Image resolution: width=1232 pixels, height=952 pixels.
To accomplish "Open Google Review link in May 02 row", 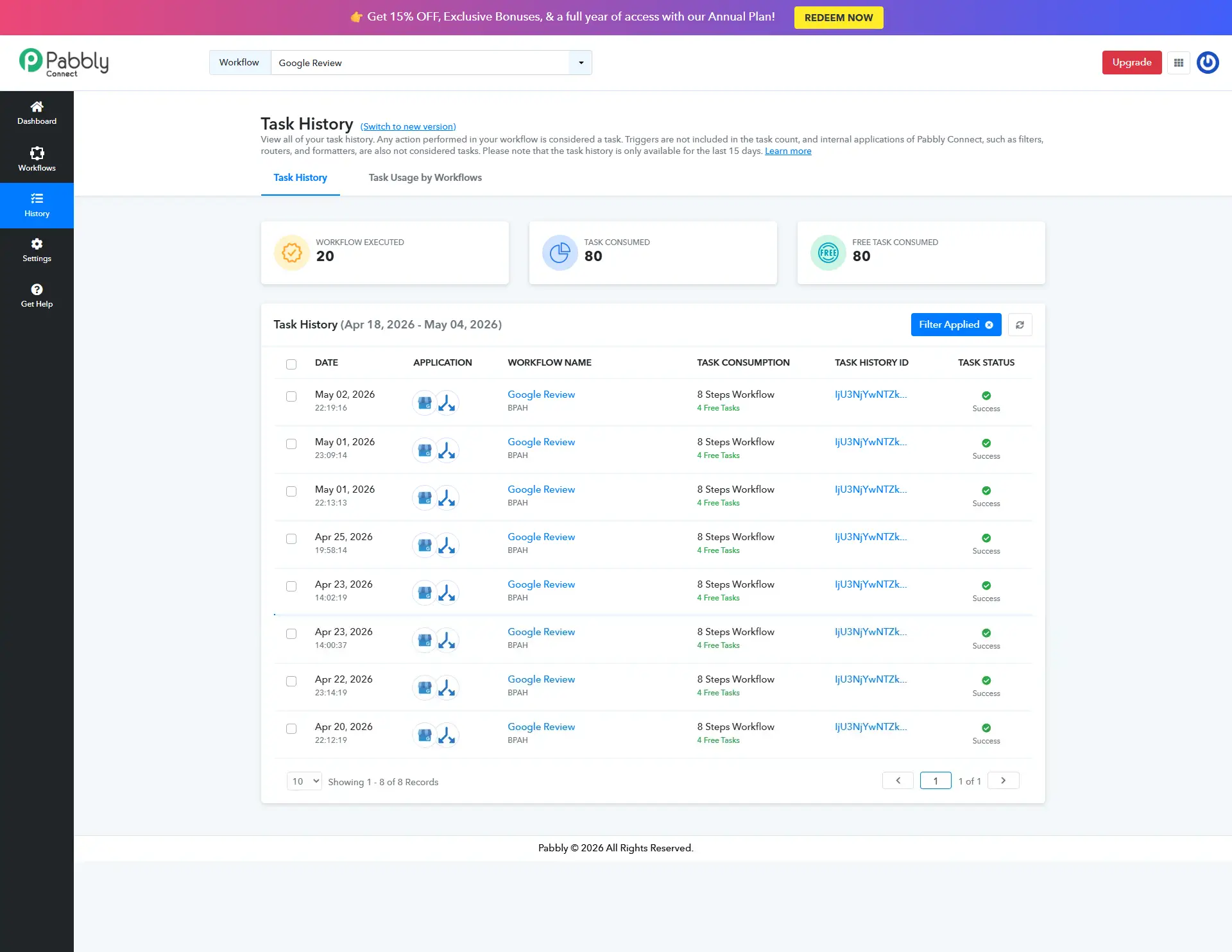I will (541, 395).
